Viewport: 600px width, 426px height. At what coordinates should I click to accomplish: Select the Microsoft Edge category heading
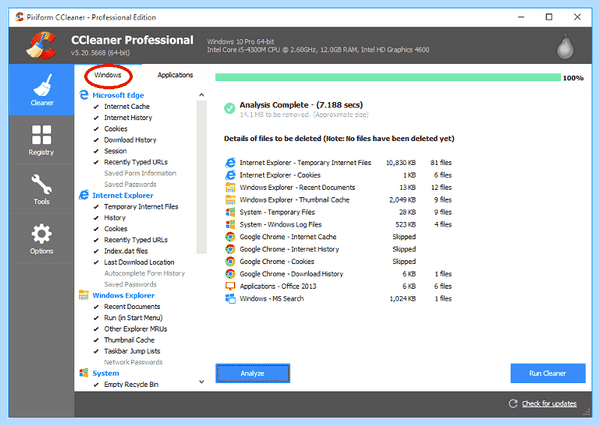(x=118, y=95)
